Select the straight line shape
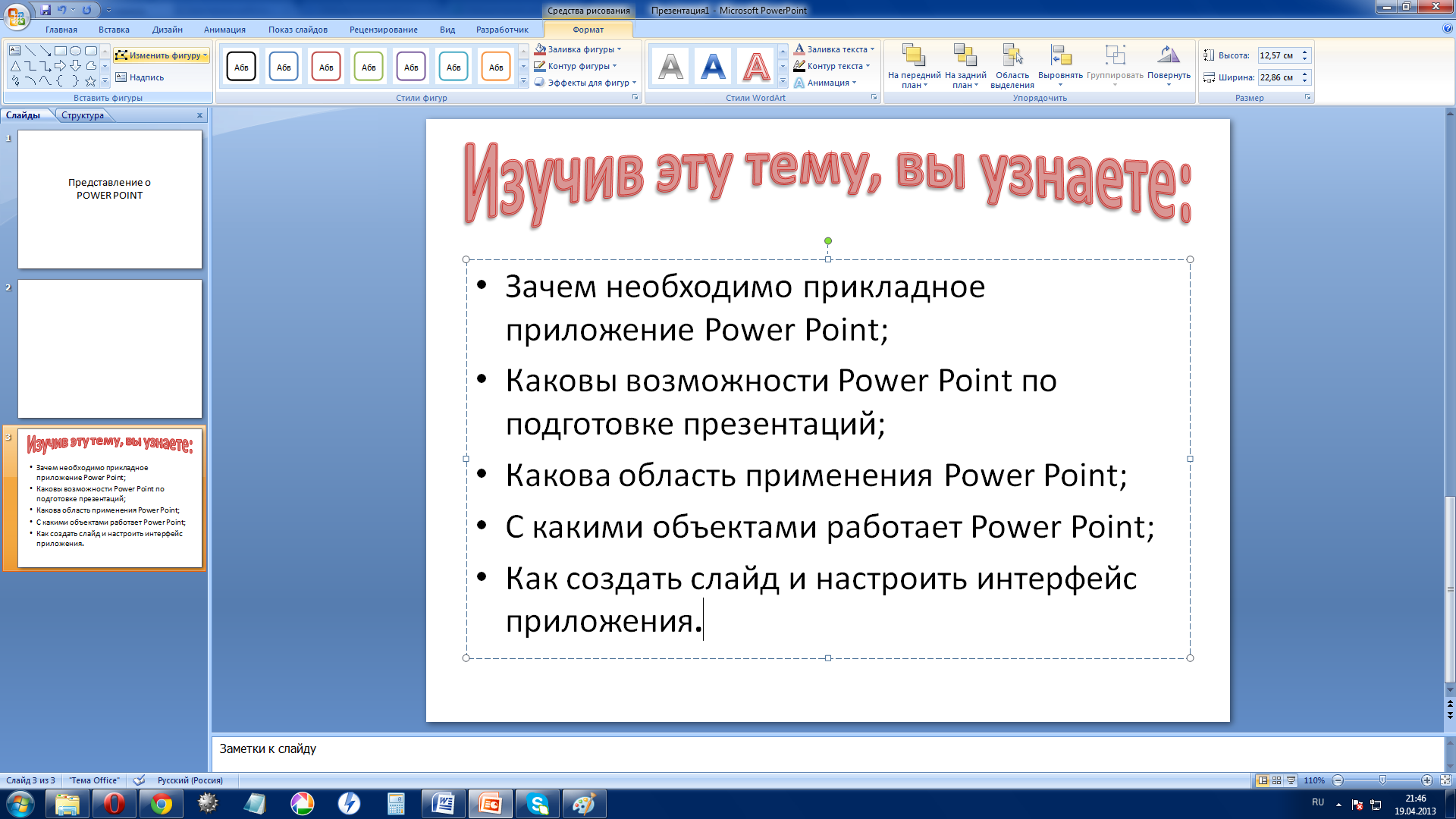The height and width of the screenshot is (819, 1456). pyautogui.click(x=30, y=51)
